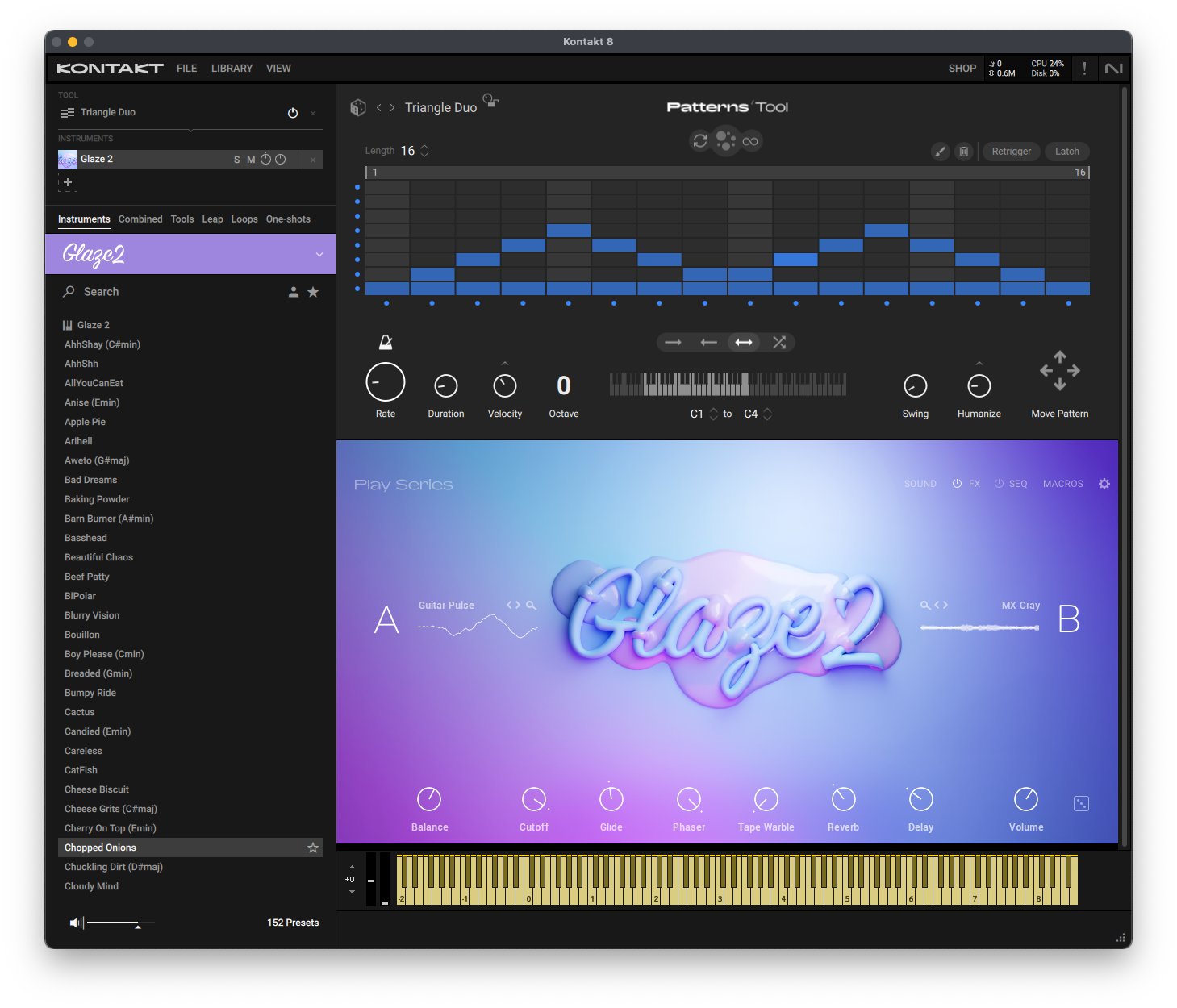The height and width of the screenshot is (1008, 1177).
Task: Set backward playback direction arrow
Action: point(708,343)
